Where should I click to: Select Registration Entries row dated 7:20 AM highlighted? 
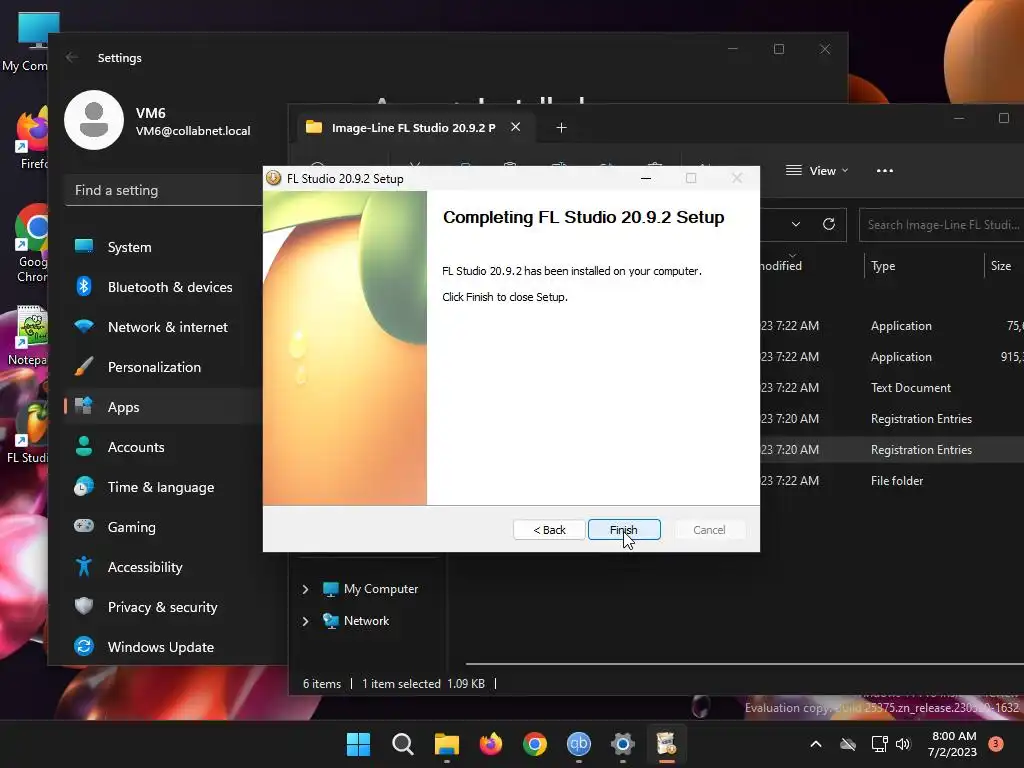tap(891, 449)
